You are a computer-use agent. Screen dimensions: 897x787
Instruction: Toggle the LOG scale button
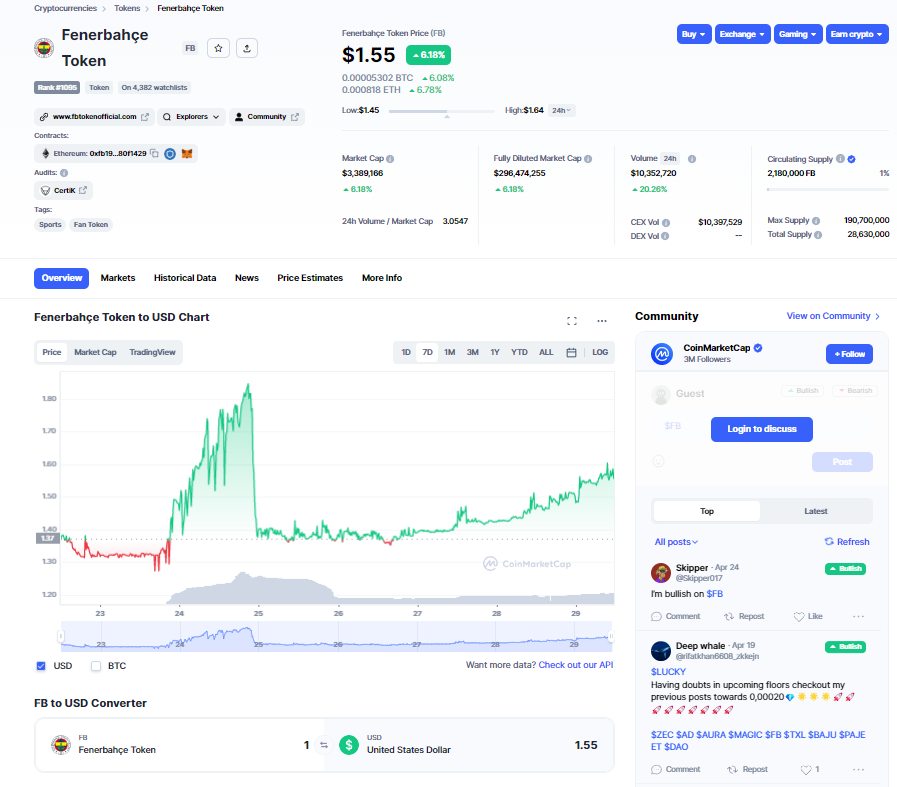[600, 352]
